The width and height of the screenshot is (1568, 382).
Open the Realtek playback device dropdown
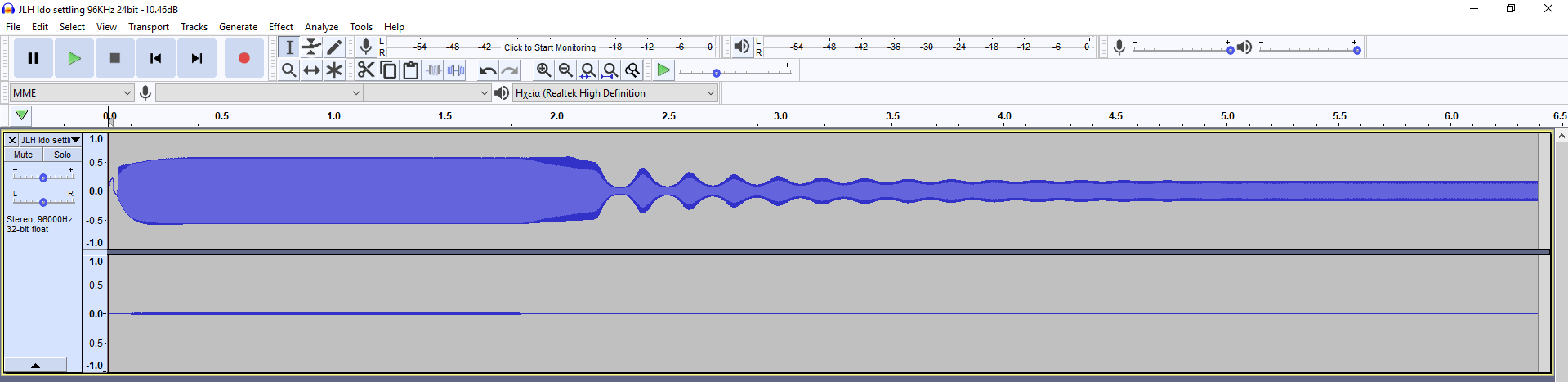[x=615, y=93]
